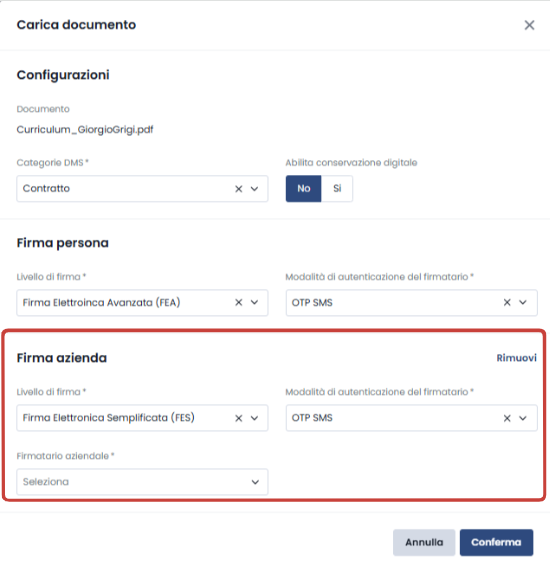Set digital conservation toggle to No
The height and width of the screenshot is (568, 550).
(303, 188)
